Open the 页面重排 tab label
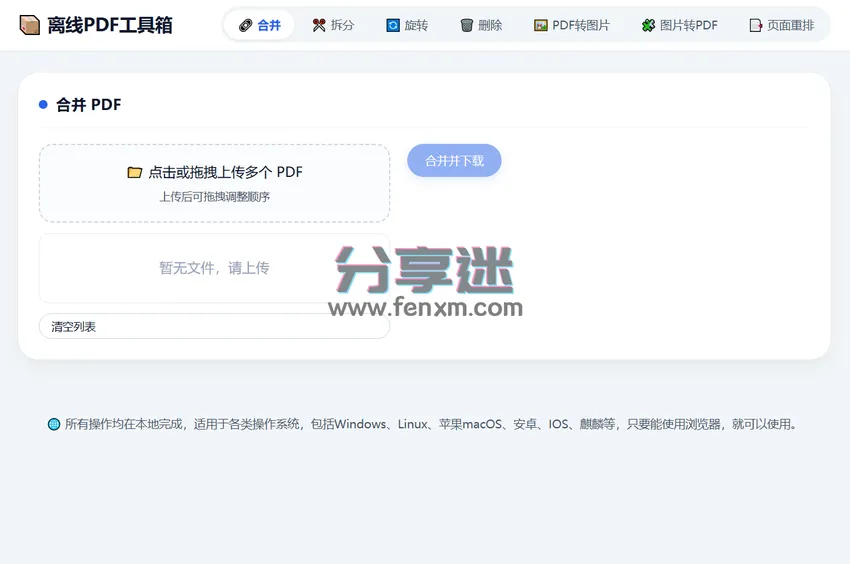The image size is (850, 564). point(791,25)
